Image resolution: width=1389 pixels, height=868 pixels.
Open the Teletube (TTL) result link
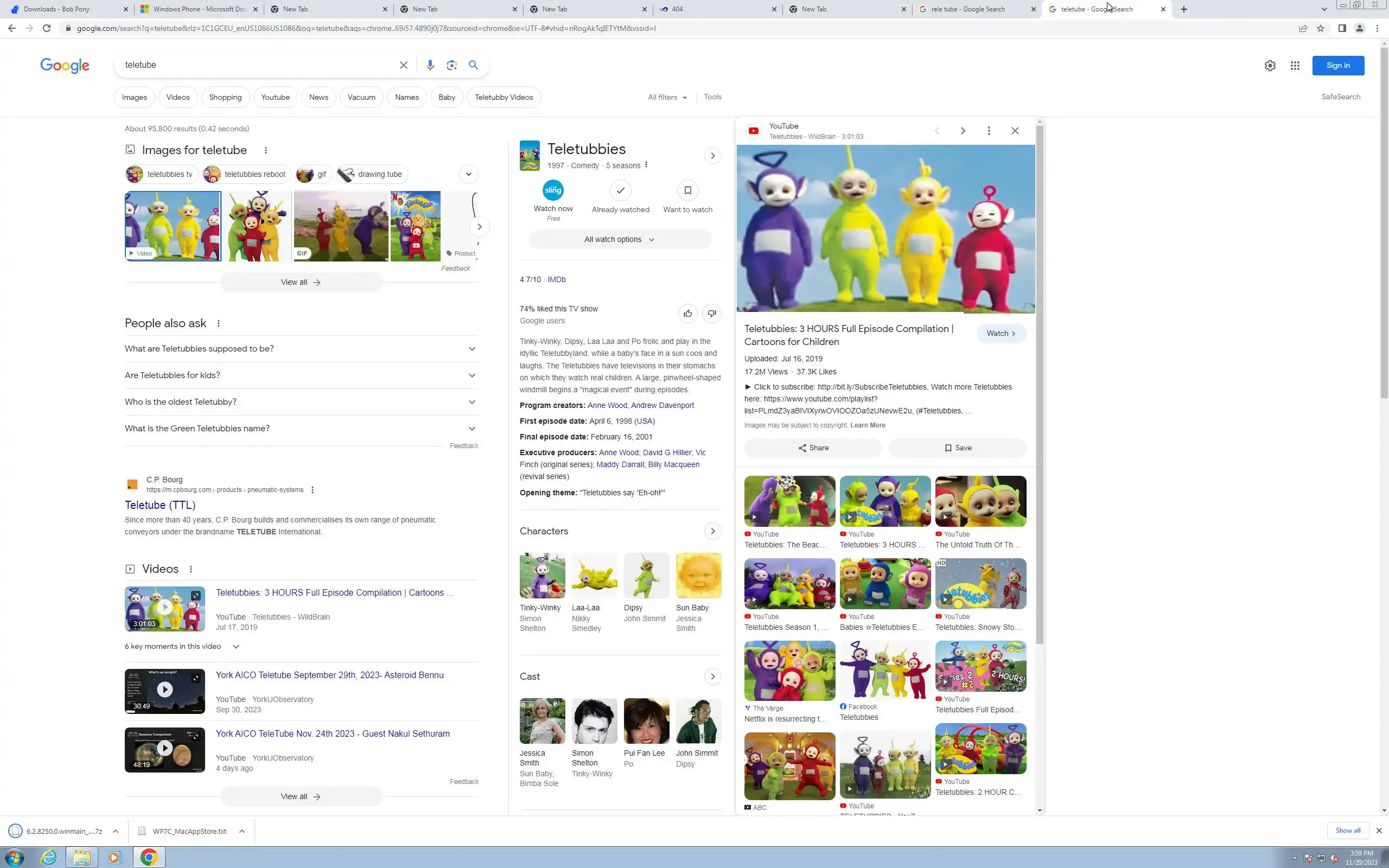[160, 505]
